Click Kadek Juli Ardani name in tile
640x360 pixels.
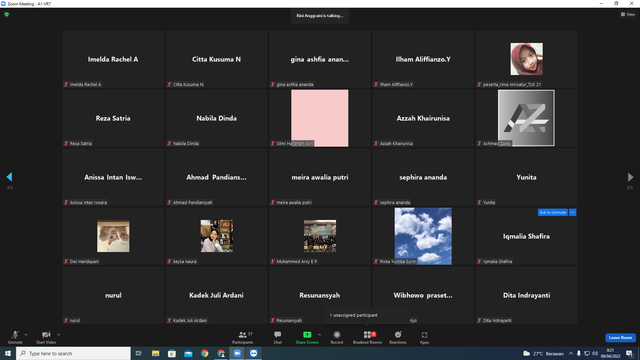coord(216,295)
